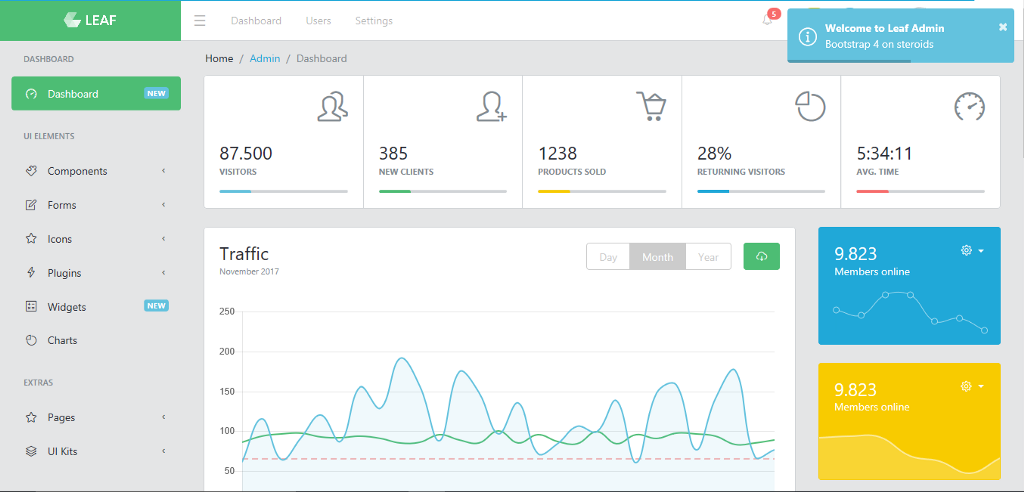Click the avg. time speedometer icon
This screenshot has height=492, width=1024.
(x=969, y=106)
